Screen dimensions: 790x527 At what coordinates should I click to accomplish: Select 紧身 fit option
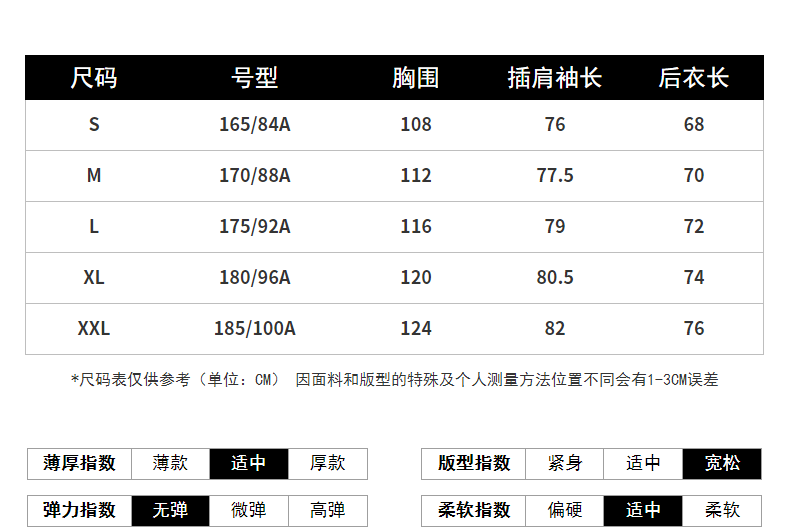[x=565, y=464]
